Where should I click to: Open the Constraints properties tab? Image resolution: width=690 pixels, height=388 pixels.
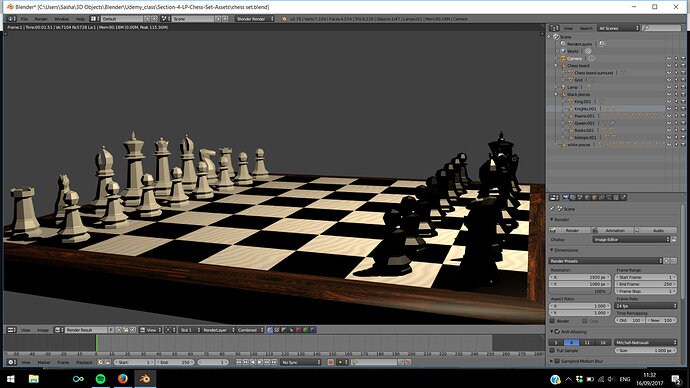[602, 198]
